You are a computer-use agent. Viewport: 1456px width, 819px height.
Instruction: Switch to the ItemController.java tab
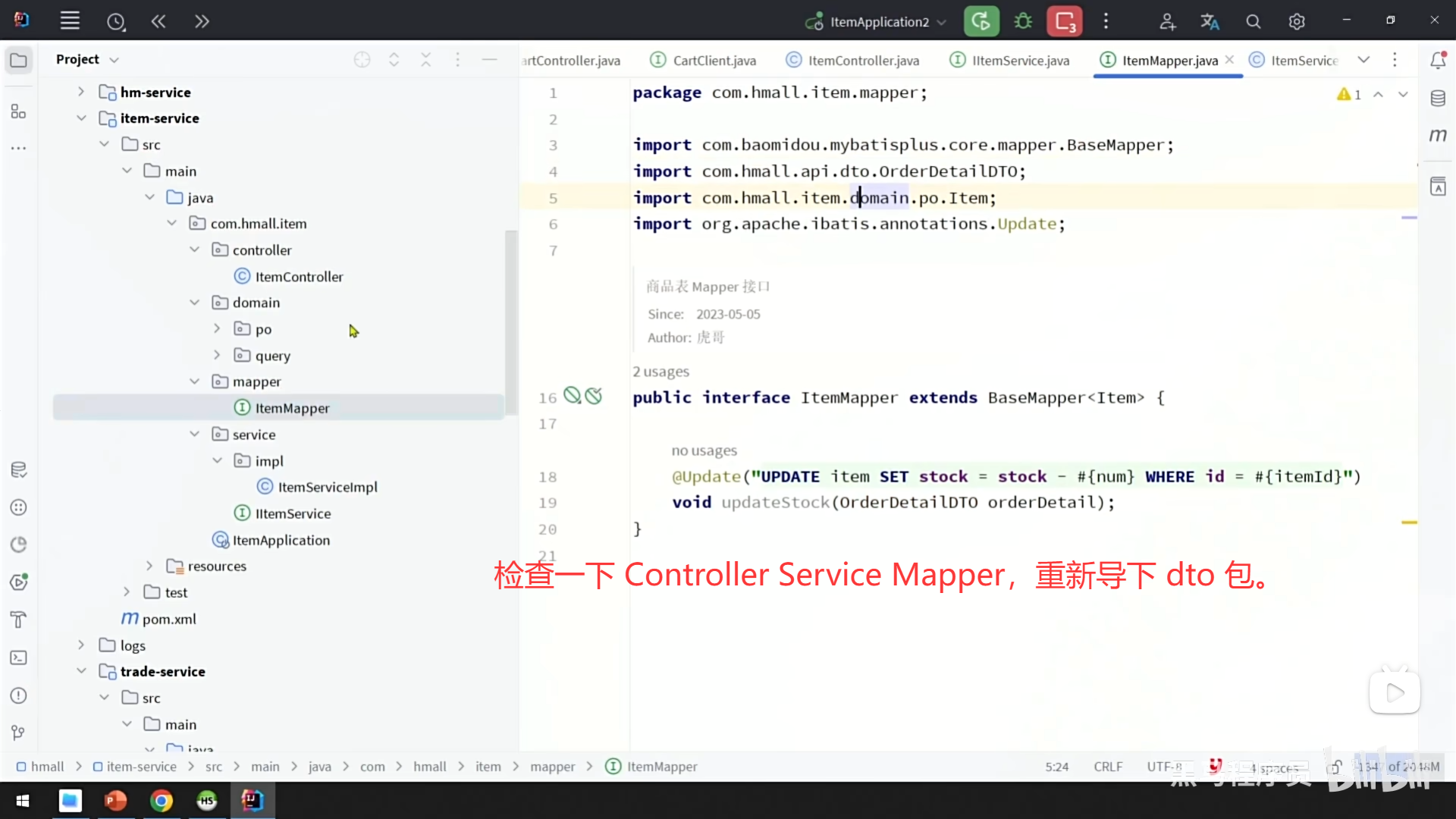click(x=862, y=61)
